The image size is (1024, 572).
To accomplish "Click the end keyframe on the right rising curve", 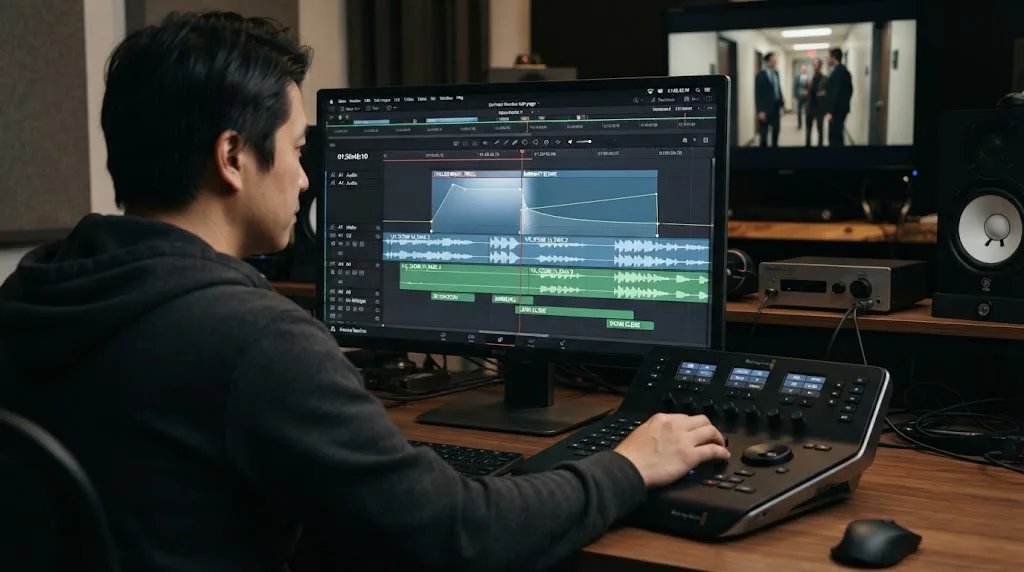I will [x=656, y=194].
